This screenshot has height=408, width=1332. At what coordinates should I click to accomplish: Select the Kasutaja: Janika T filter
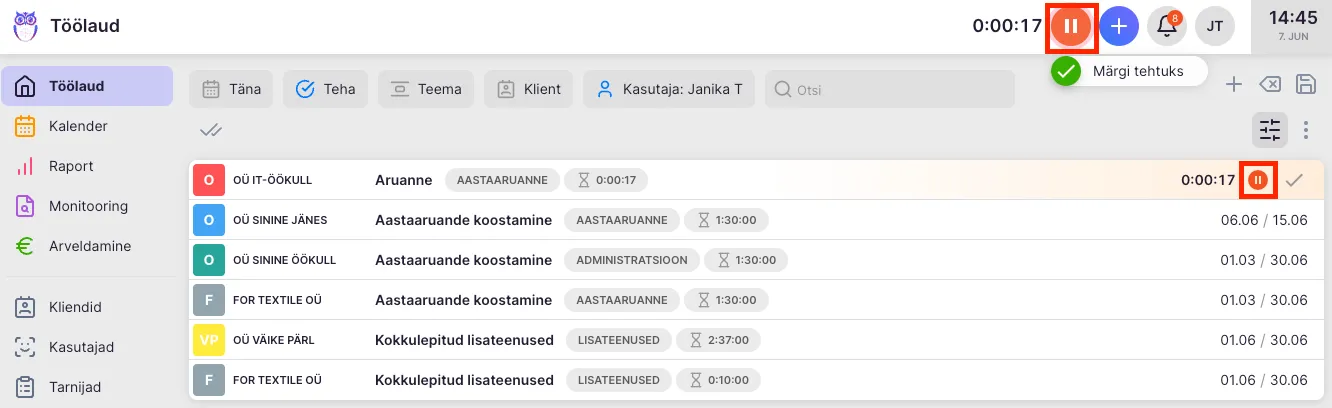pos(669,89)
